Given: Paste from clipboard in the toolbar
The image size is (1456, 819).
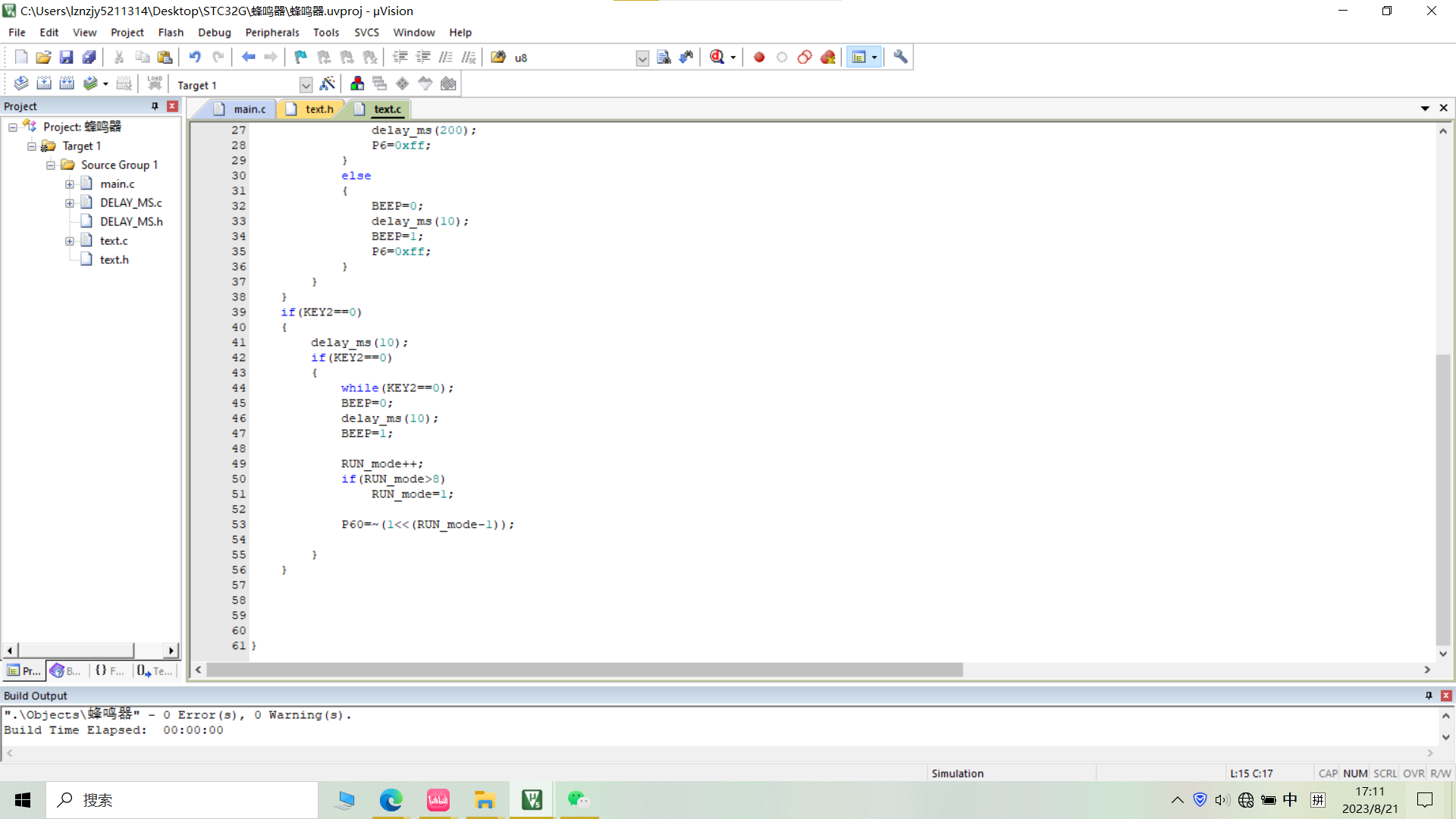Looking at the screenshot, I should click(x=165, y=57).
